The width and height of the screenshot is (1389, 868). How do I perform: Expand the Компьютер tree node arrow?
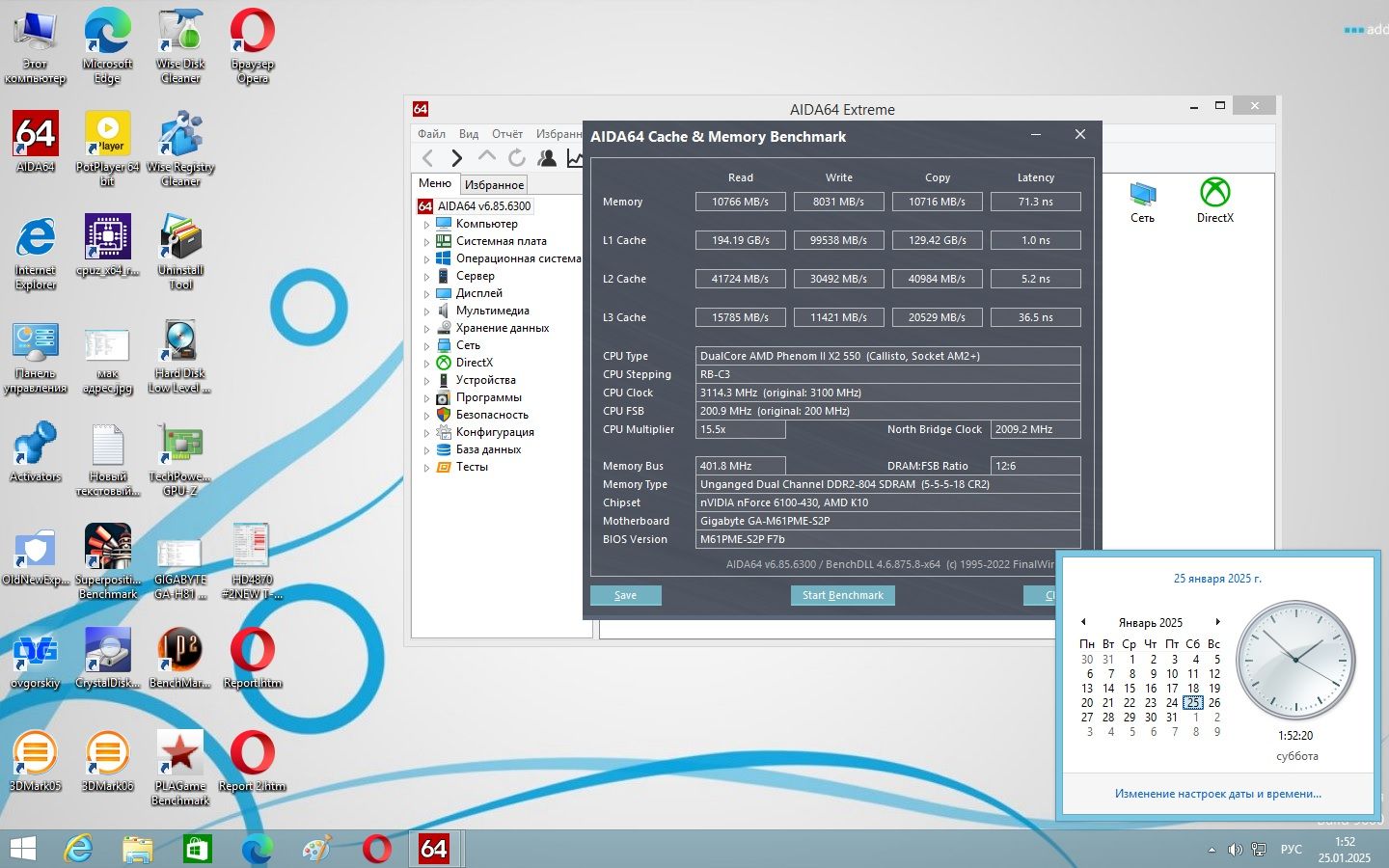tap(426, 225)
